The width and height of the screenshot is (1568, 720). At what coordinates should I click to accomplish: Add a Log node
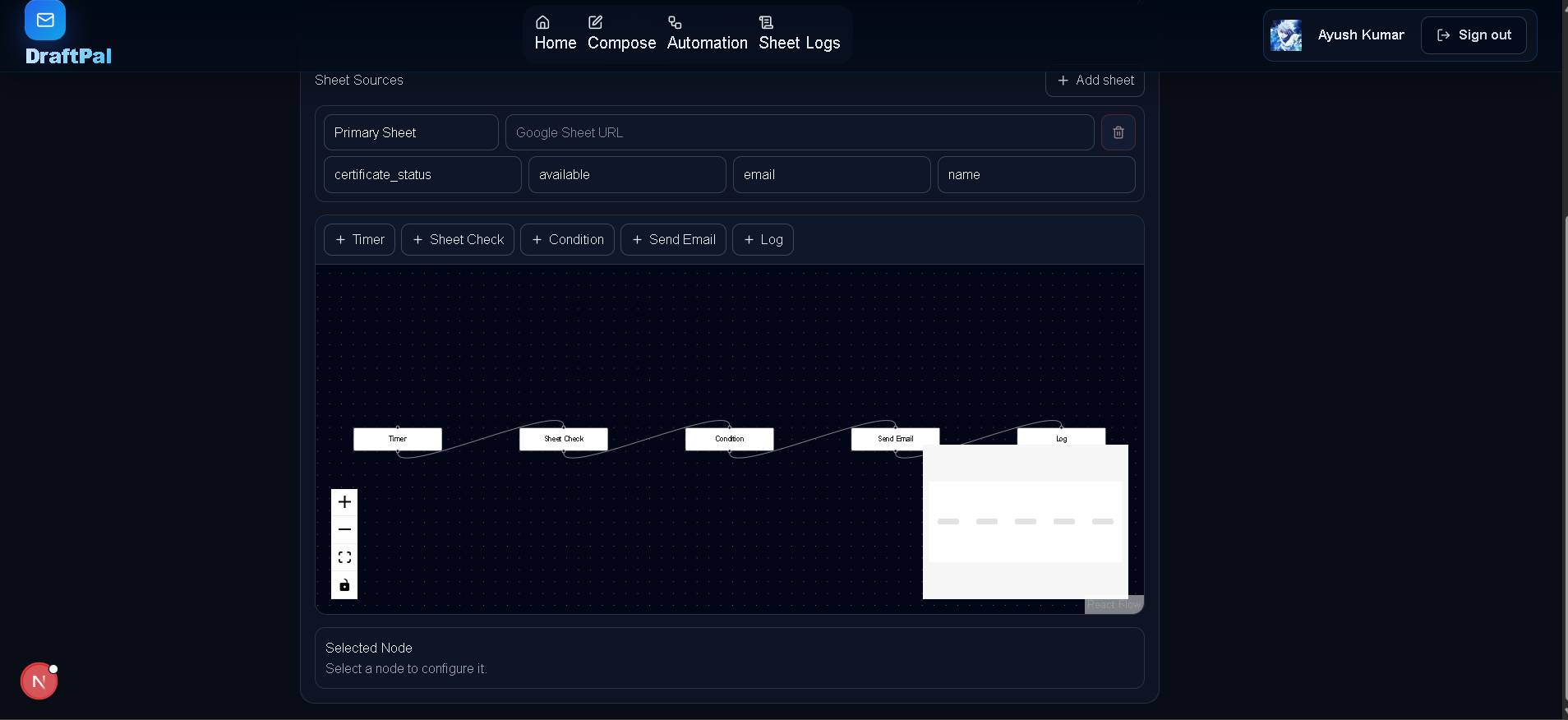click(x=763, y=240)
